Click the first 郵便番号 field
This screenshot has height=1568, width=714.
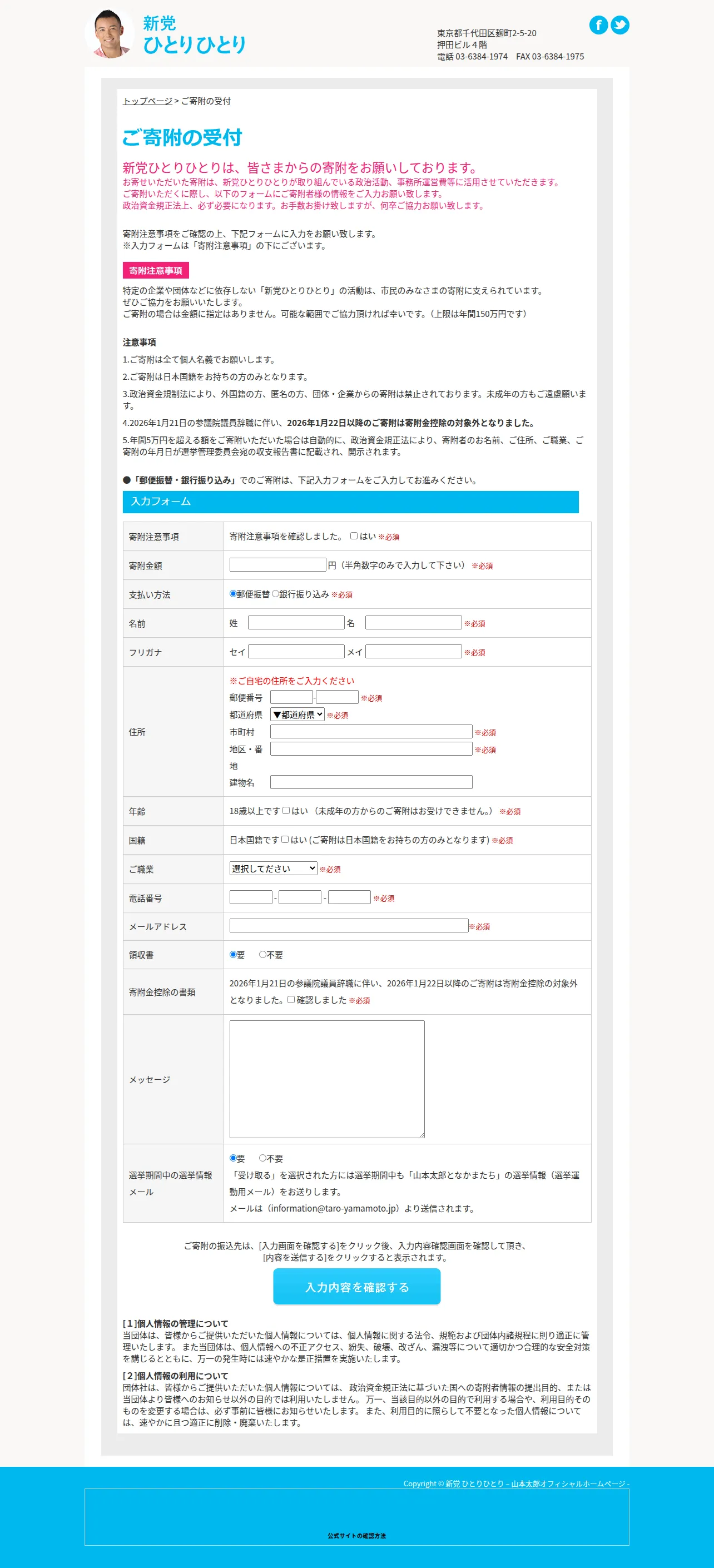(x=291, y=697)
